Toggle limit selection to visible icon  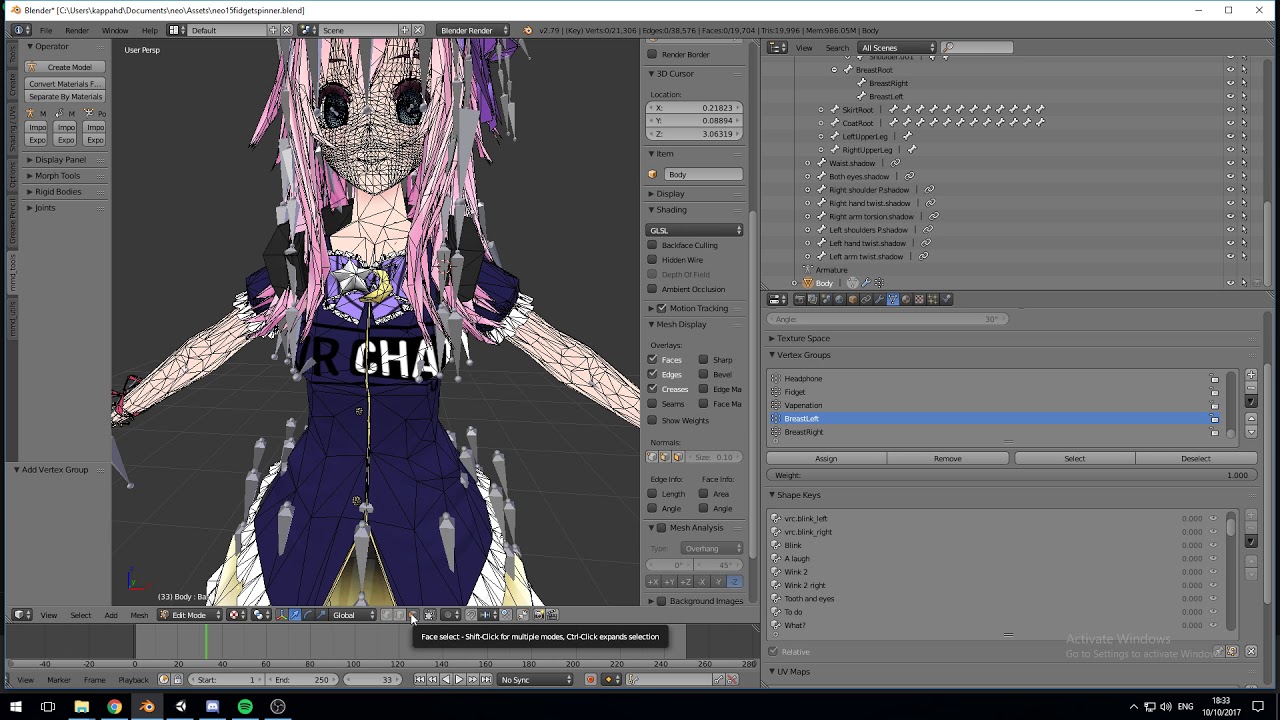click(429, 615)
